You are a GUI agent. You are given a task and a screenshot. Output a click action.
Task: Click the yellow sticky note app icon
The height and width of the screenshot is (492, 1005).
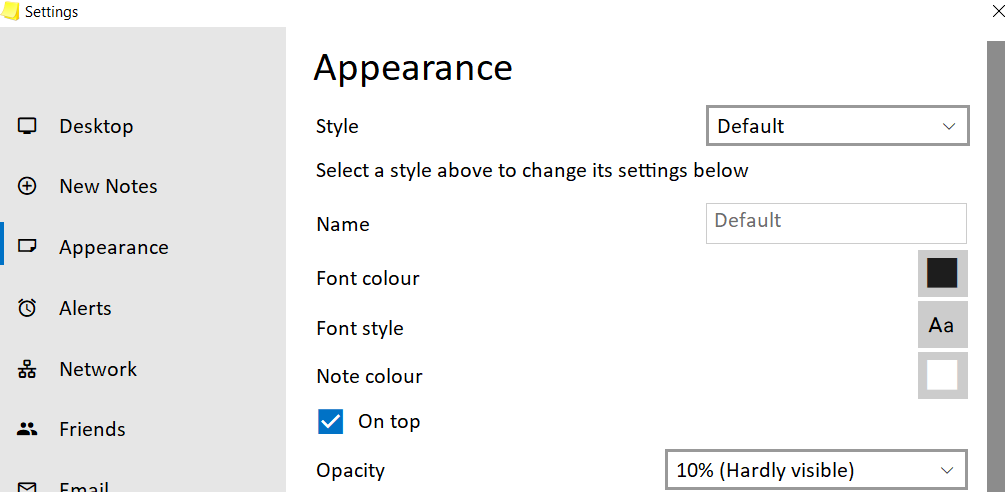11,12
